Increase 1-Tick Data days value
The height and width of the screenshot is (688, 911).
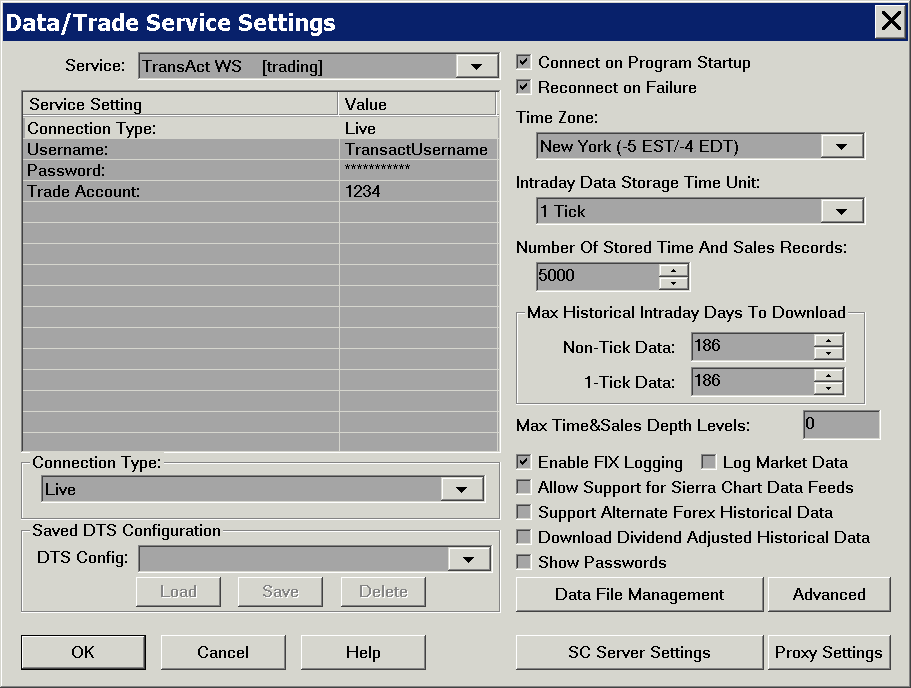coord(828,375)
